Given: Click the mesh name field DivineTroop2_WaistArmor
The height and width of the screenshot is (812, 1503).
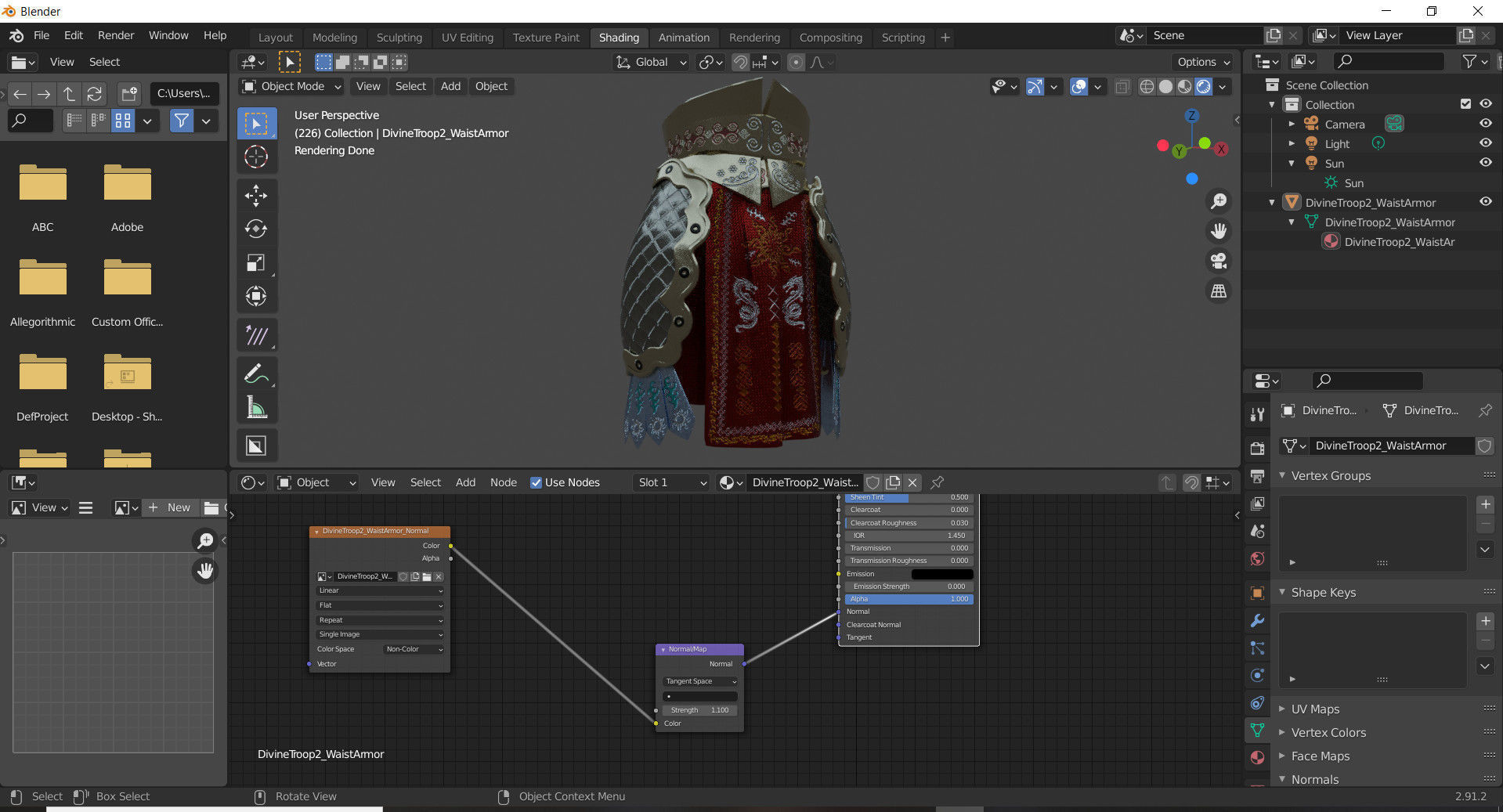Looking at the screenshot, I should pos(1390,446).
